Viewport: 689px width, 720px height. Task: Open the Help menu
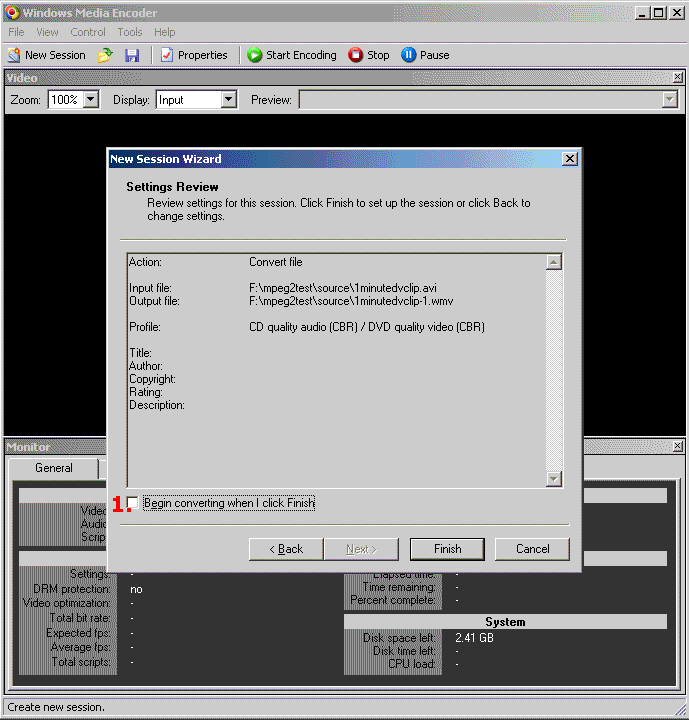pyautogui.click(x=164, y=32)
